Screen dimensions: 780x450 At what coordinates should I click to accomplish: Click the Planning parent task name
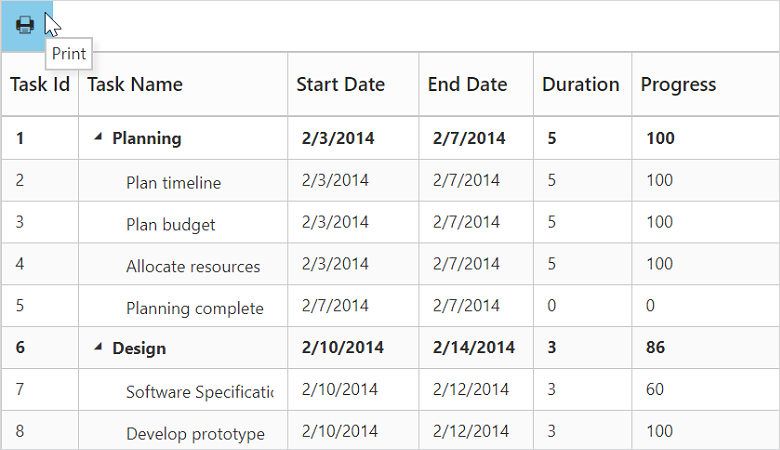tap(147, 139)
